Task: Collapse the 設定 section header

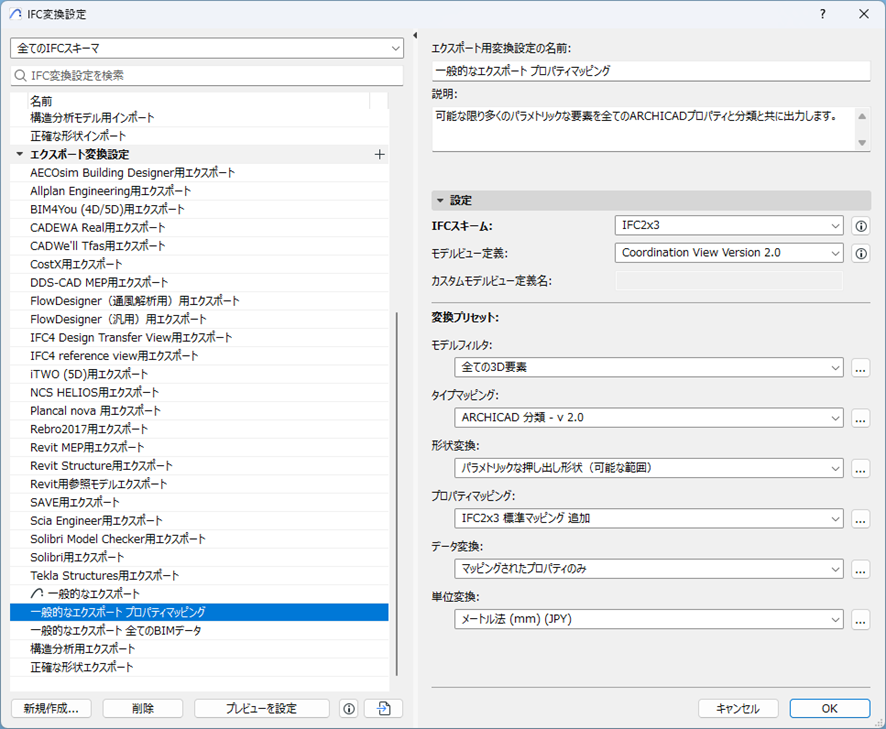Action: coord(440,201)
